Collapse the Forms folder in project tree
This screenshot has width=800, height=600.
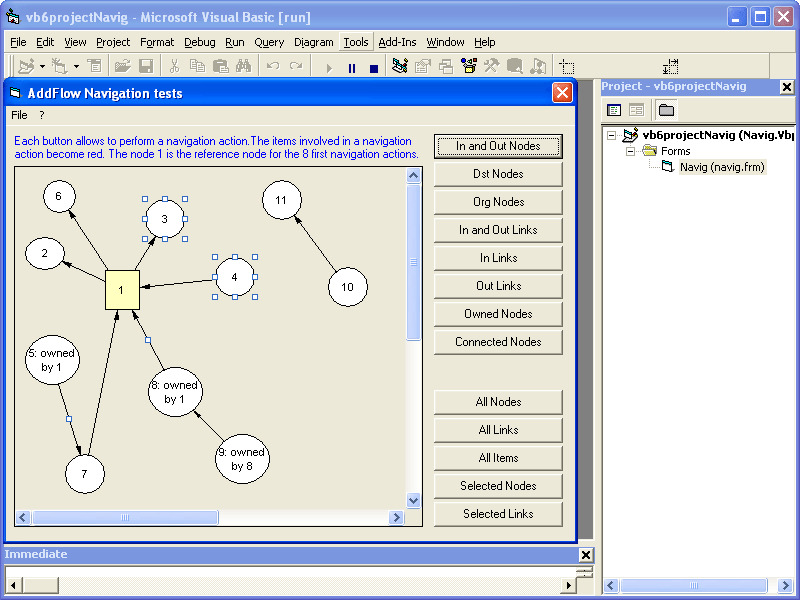tap(631, 151)
